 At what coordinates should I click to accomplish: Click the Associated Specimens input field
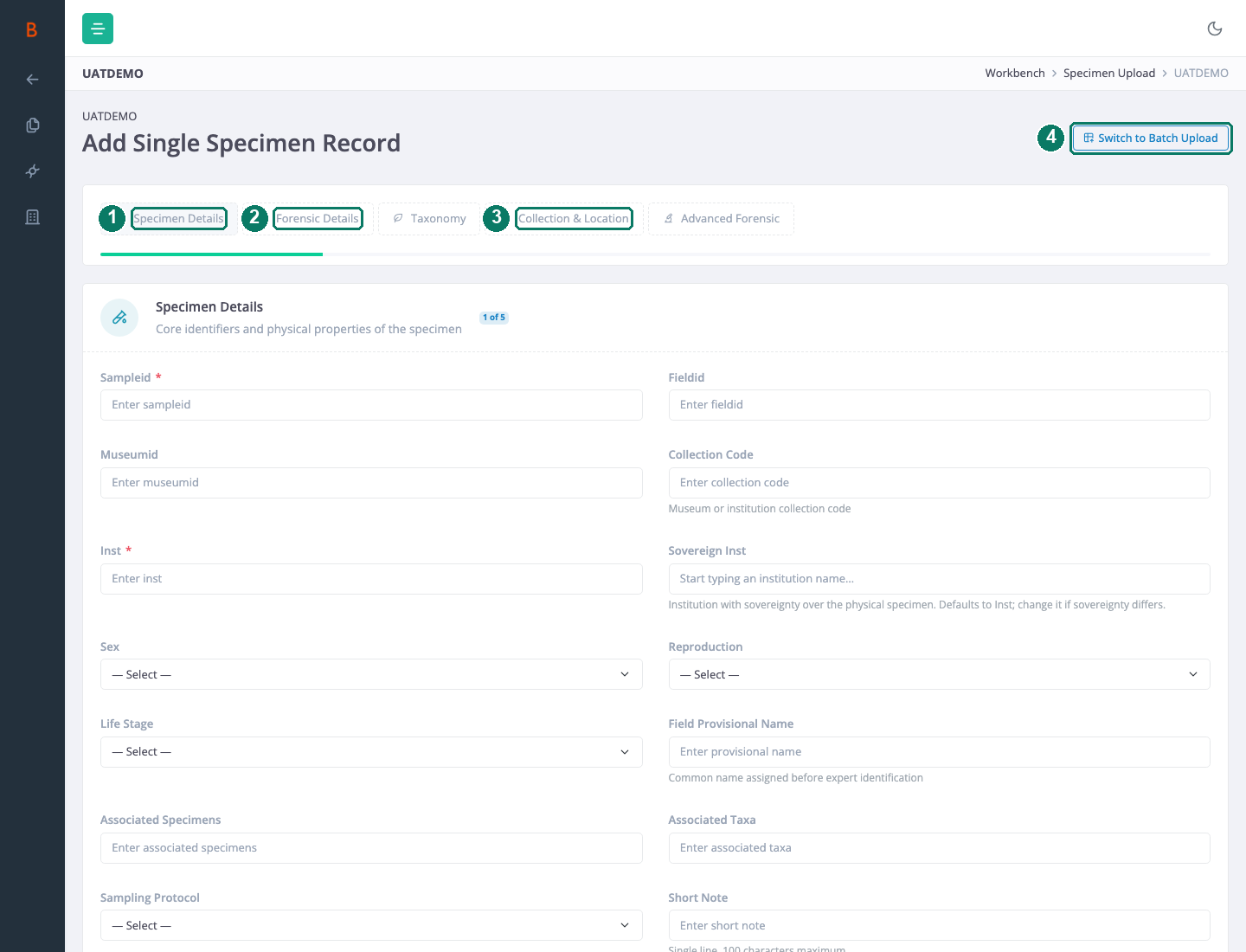[x=371, y=848]
